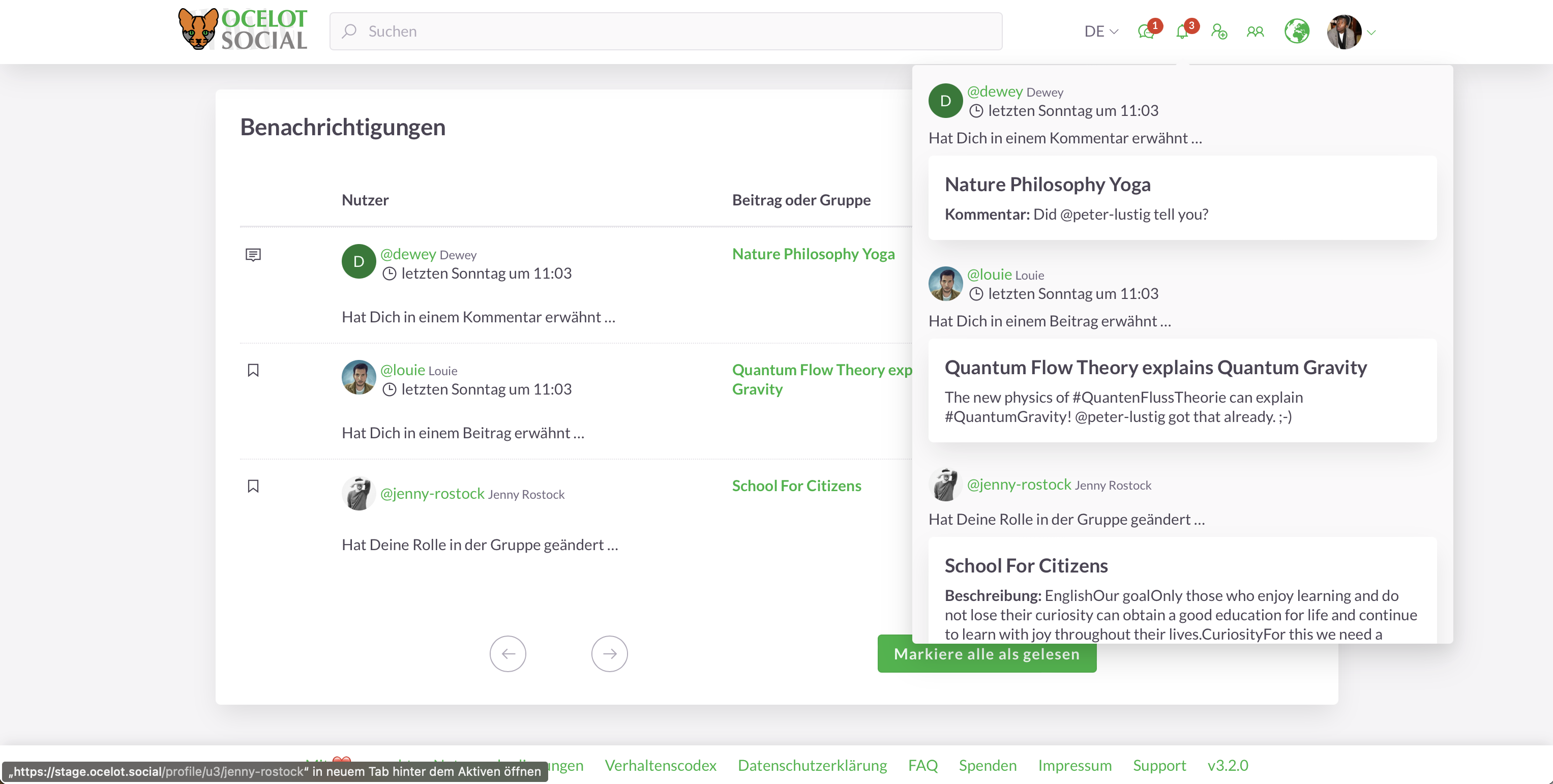Open the map globe icon
Image resolution: width=1553 pixels, height=784 pixels.
click(x=1296, y=32)
